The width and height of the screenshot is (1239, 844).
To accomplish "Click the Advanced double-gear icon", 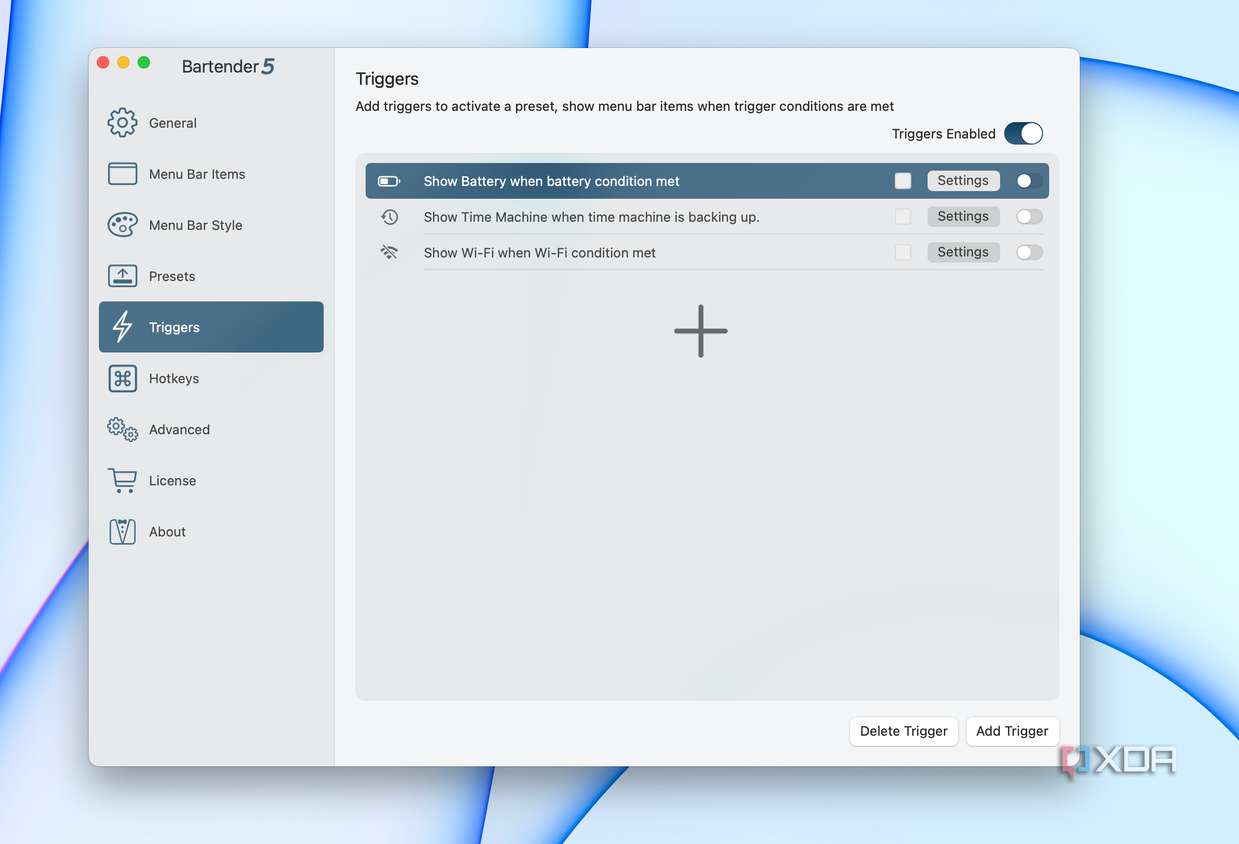I will [x=122, y=429].
